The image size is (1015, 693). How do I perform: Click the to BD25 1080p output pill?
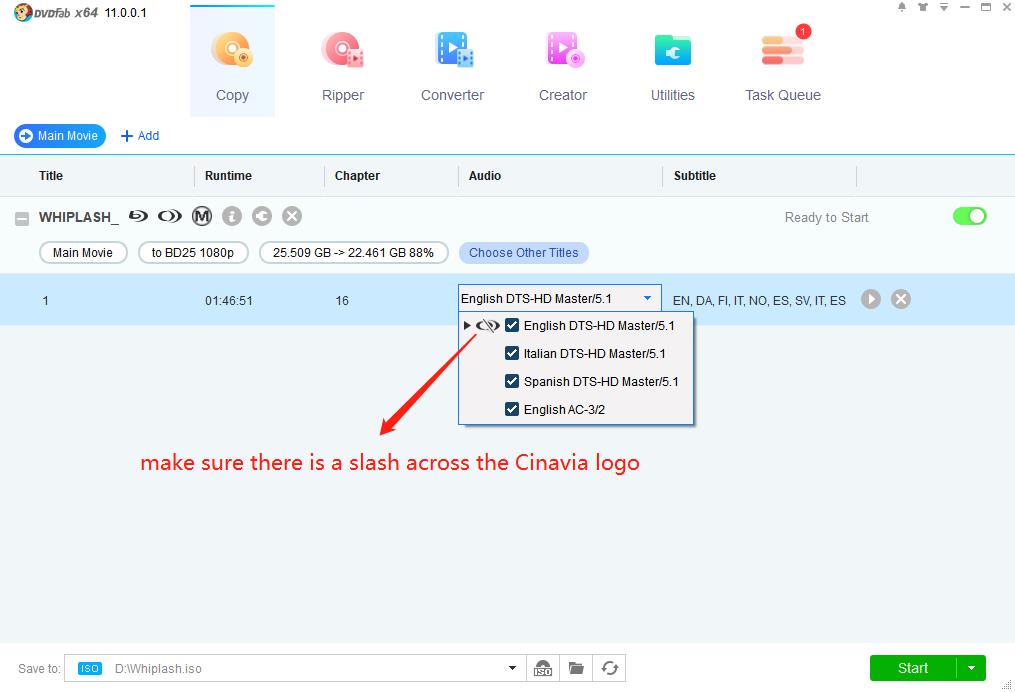pos(193,252)
